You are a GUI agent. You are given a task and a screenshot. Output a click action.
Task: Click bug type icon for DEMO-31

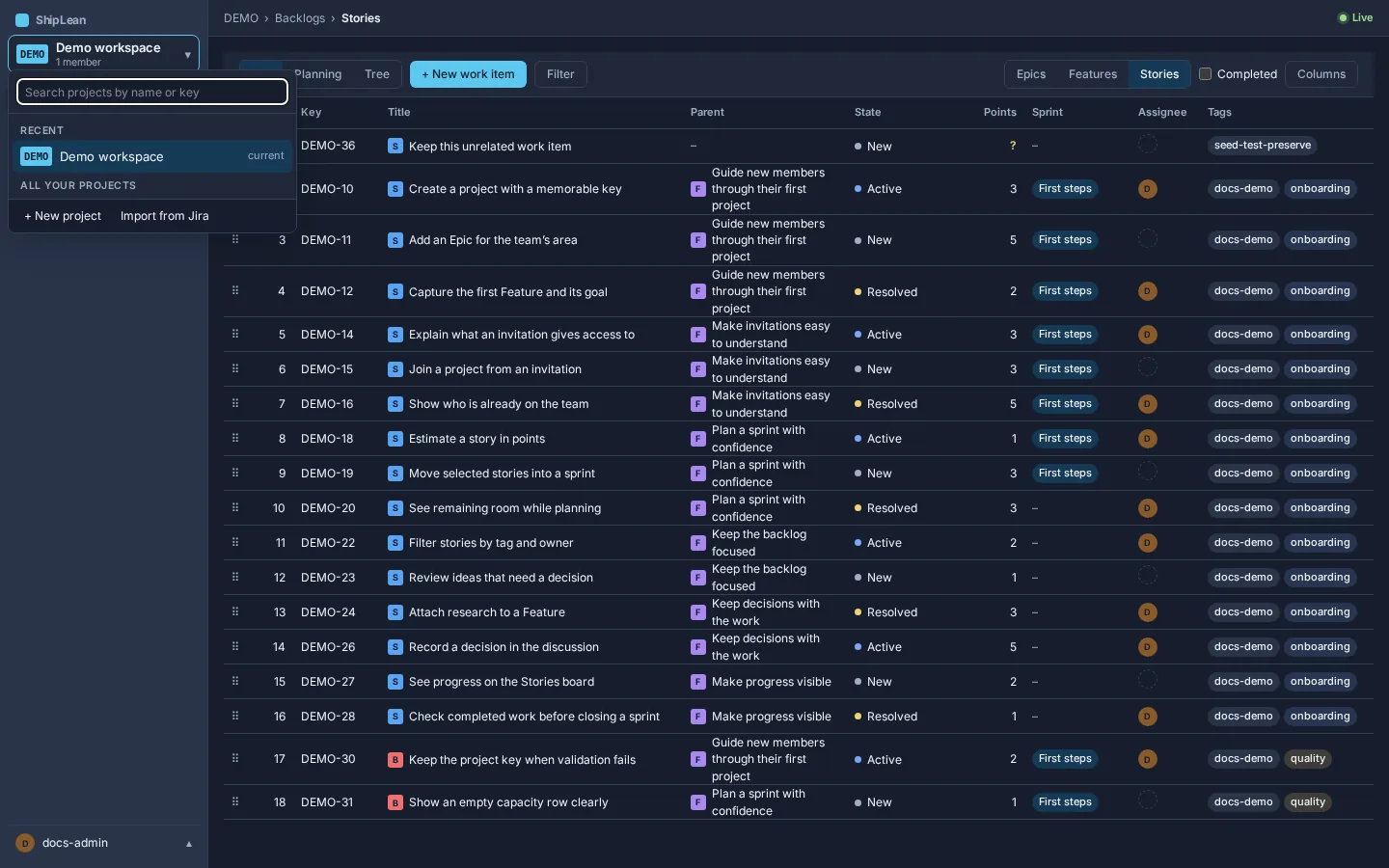coord(395,802)
